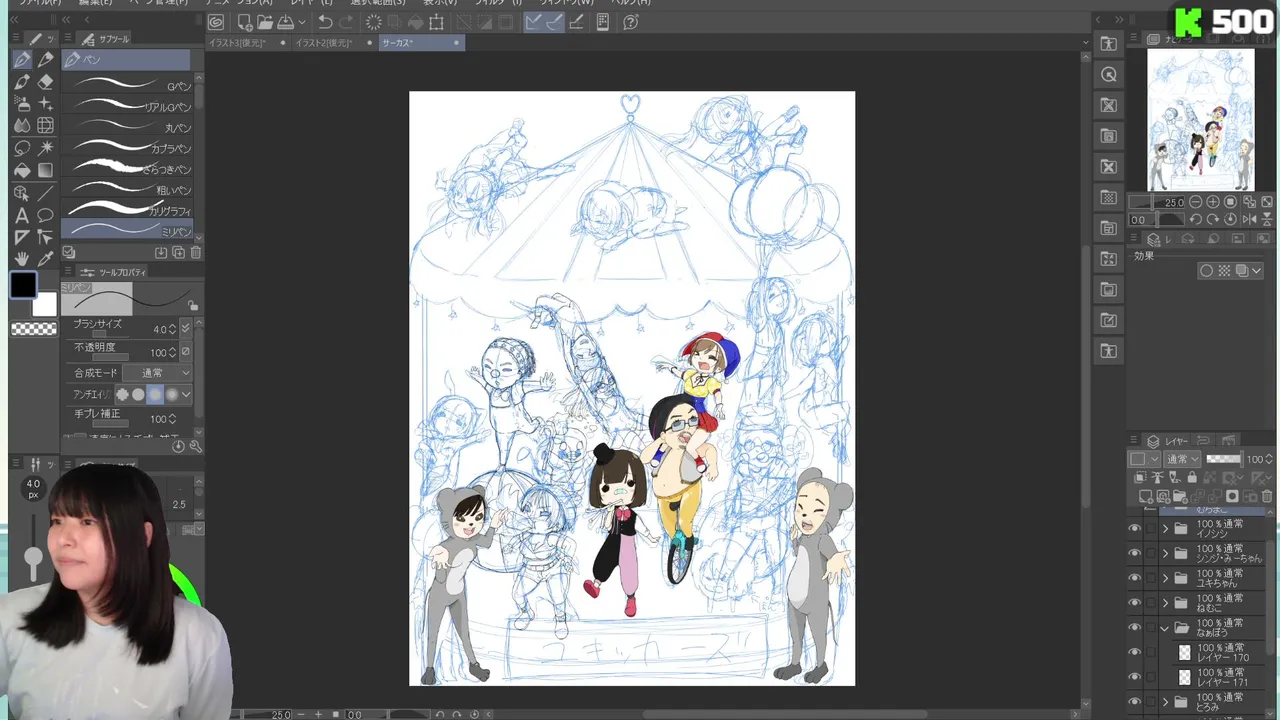Viewport: 1280px width, 720px height.
Task: Click the lock layer icon
Action: tap(1192, 478)
